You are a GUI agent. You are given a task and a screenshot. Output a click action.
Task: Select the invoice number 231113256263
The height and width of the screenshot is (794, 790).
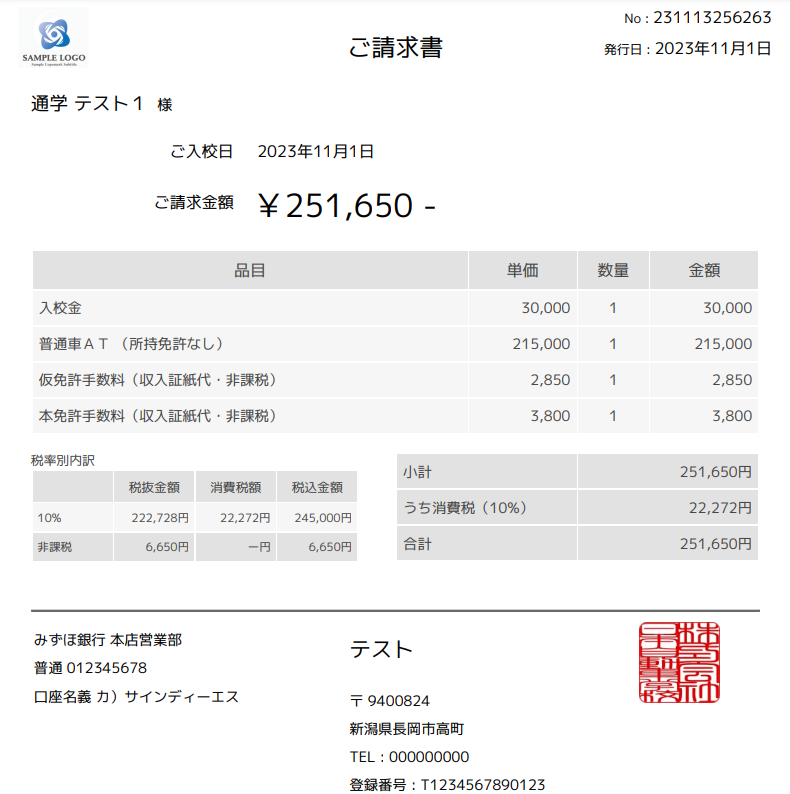click(x=712, y=18)
